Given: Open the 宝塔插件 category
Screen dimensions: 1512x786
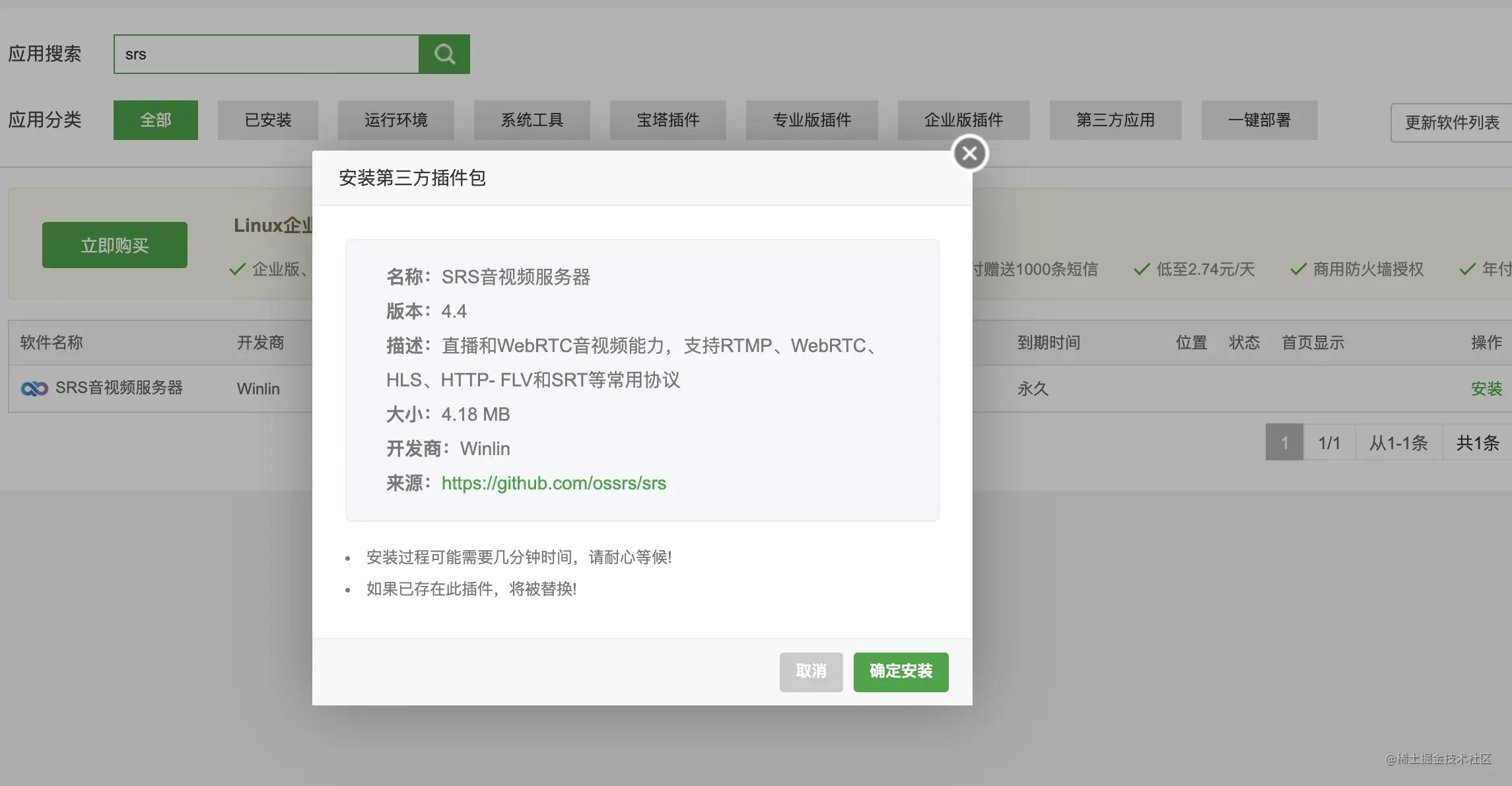Looking at the screenshot, I should point(668,120).
